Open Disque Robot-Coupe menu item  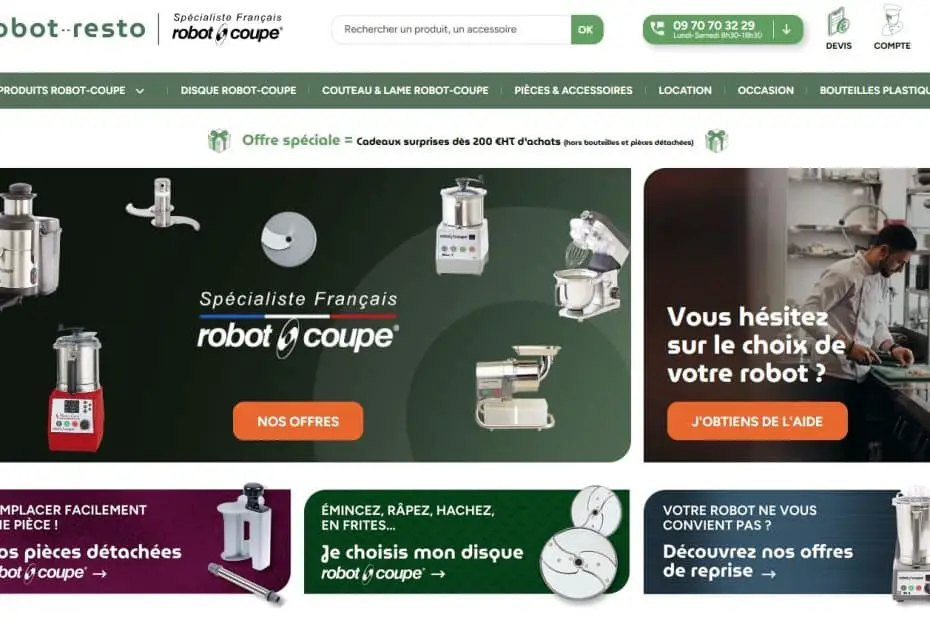coord(238,90)
